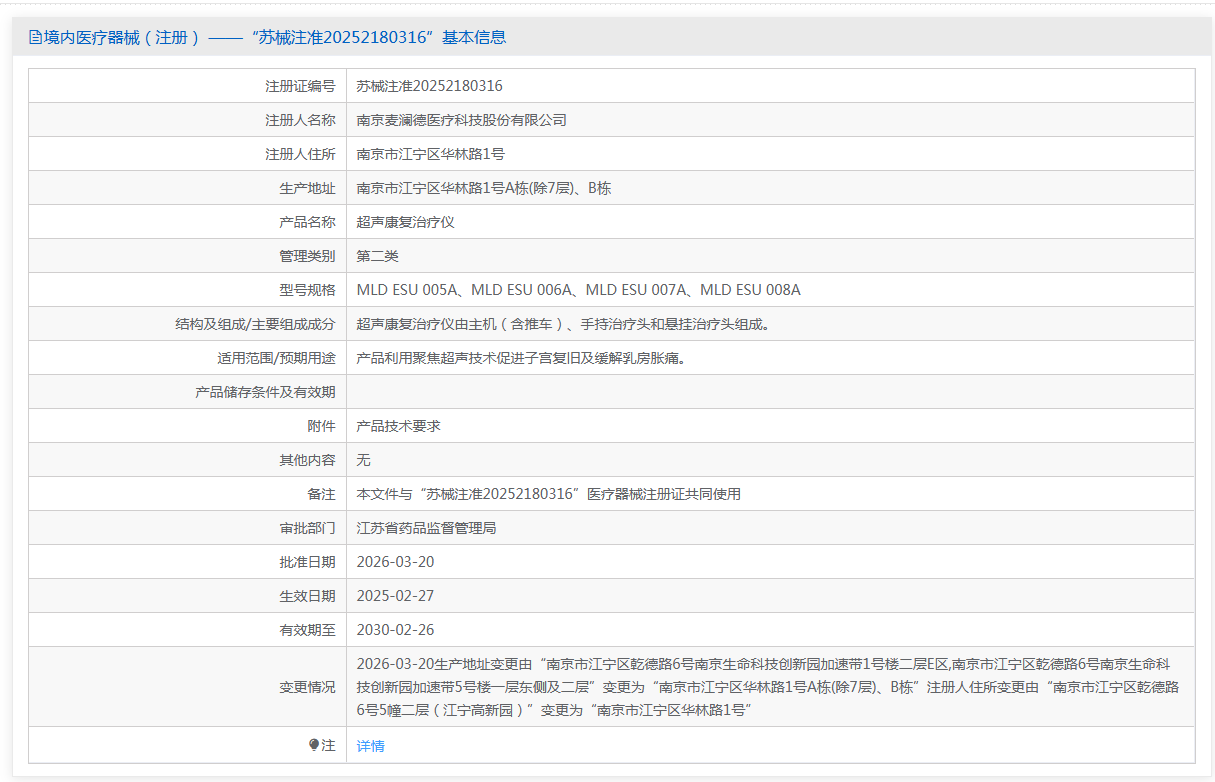Viewport: 1215px width, 782px height.
Task: Select expiry date 2030-02-26
Action: [396, 630]
